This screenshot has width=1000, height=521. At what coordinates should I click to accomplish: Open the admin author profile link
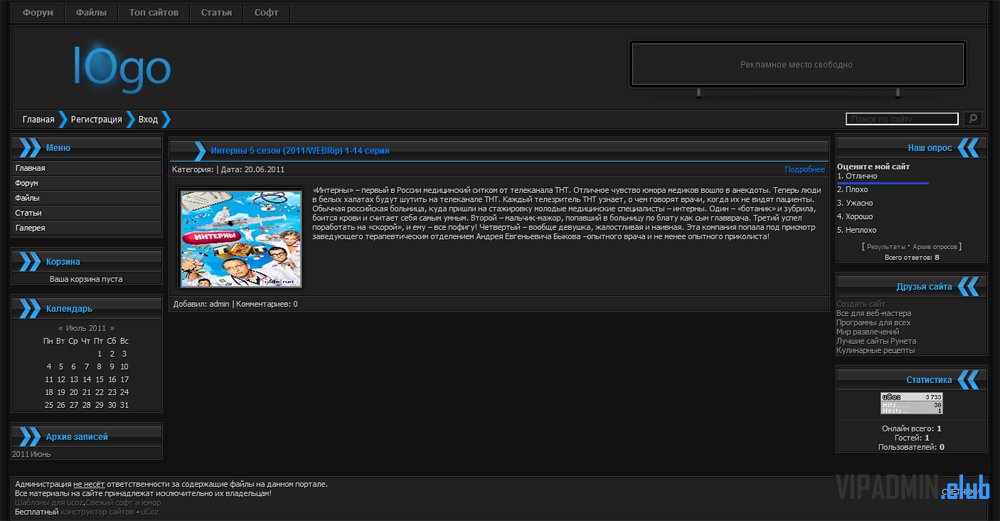tap(219, 304)
